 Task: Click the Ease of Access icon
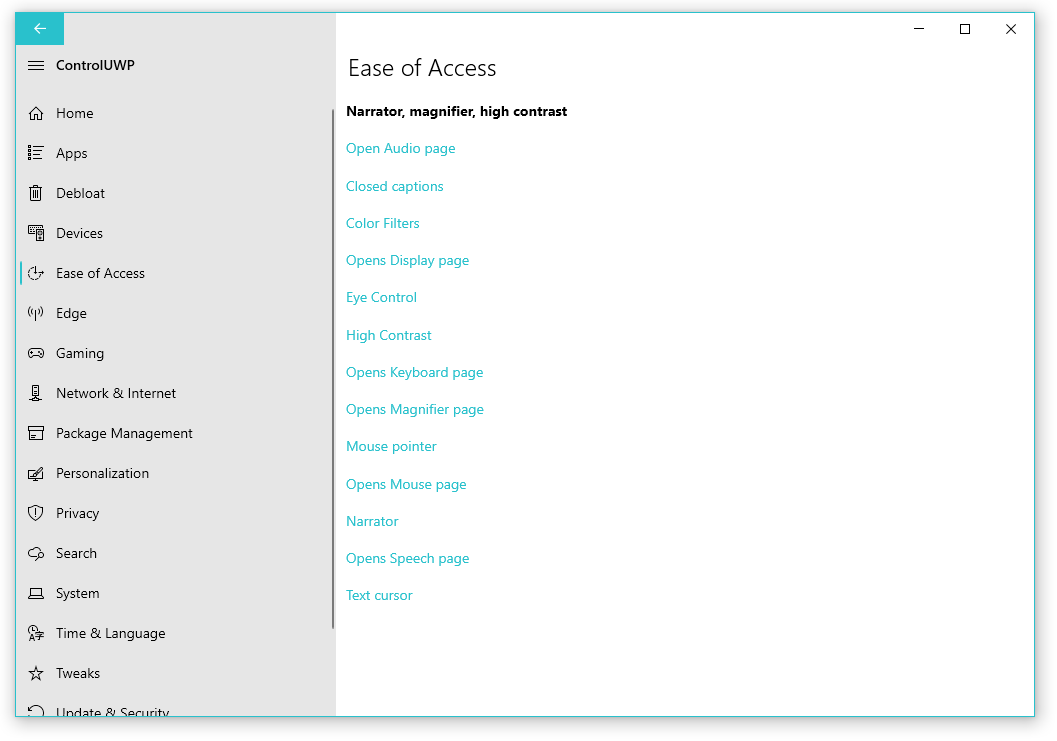pyautogui.click(x=36, y=273)
